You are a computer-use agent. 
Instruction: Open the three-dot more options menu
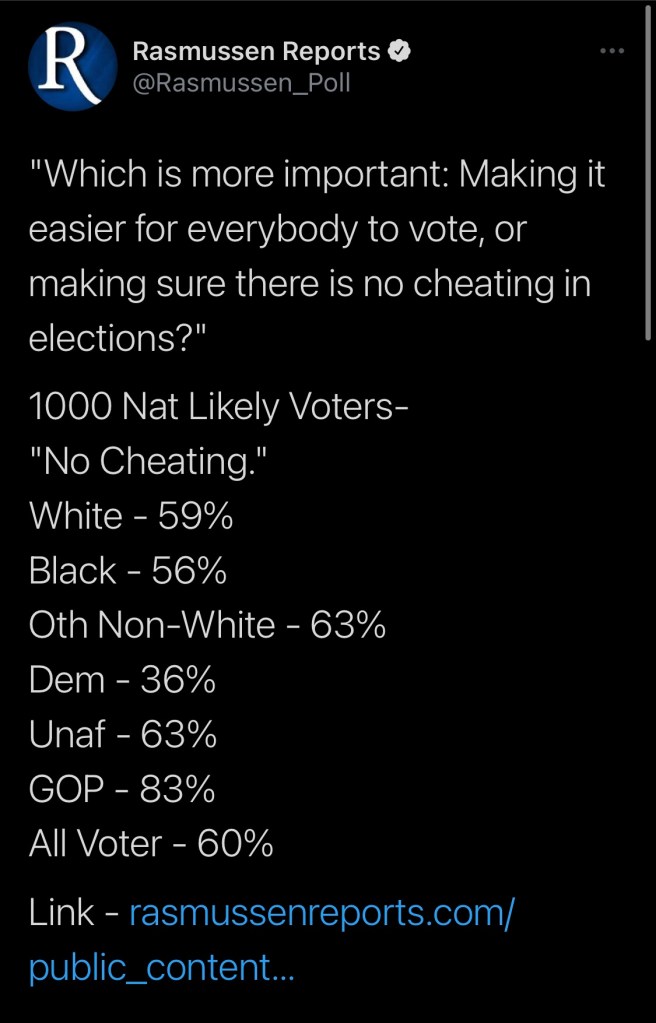pyautogui.click(x=612, y=51)
